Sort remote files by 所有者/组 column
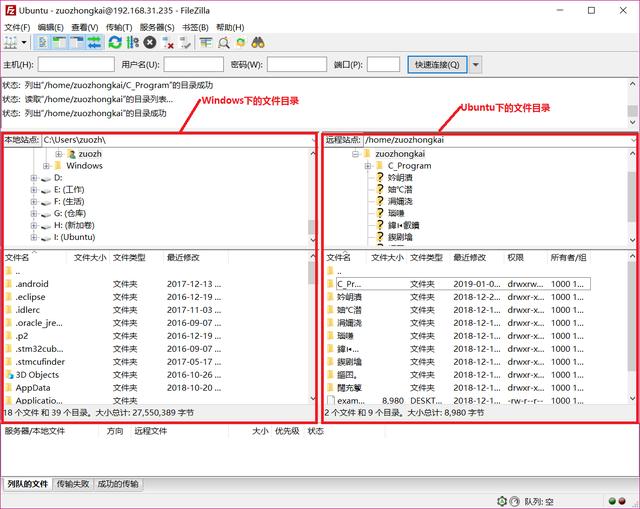Image resolution: width=640 pixels, height=509 pixels. click(x=569, y=258)
